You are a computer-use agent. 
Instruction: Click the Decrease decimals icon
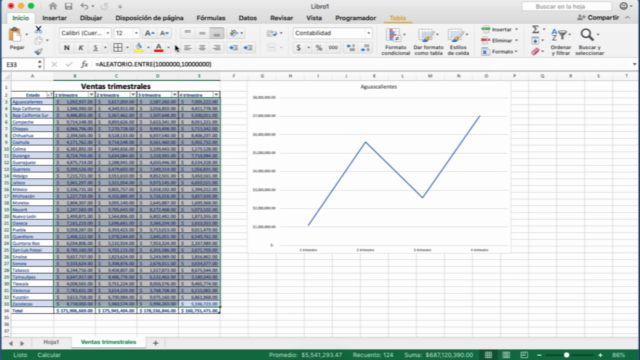(365, 48)
